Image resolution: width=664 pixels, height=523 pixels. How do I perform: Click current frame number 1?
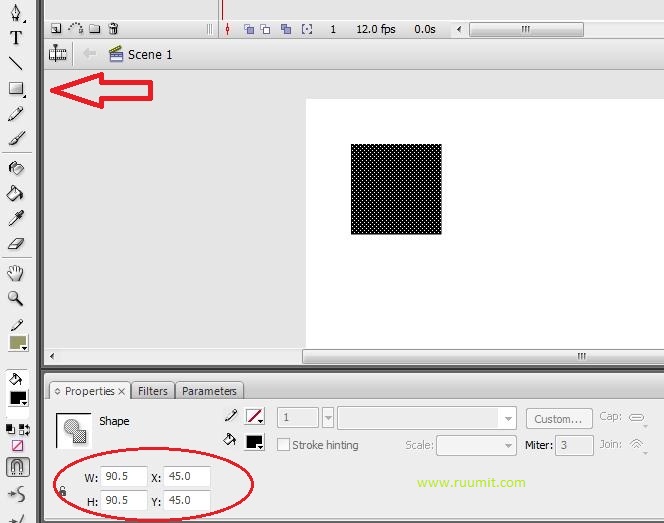point(333,29)
